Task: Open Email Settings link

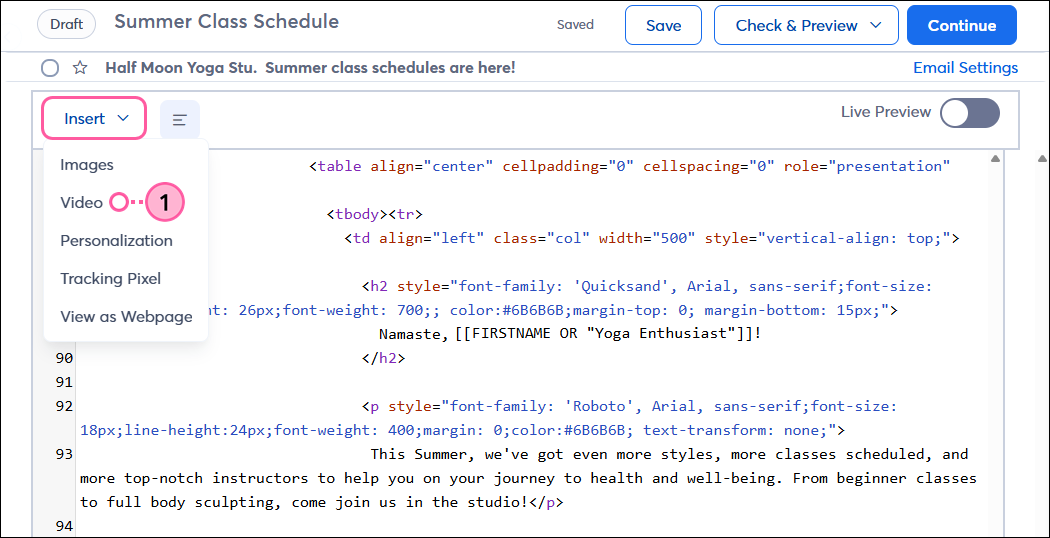Action: click(x=966, y=68)
